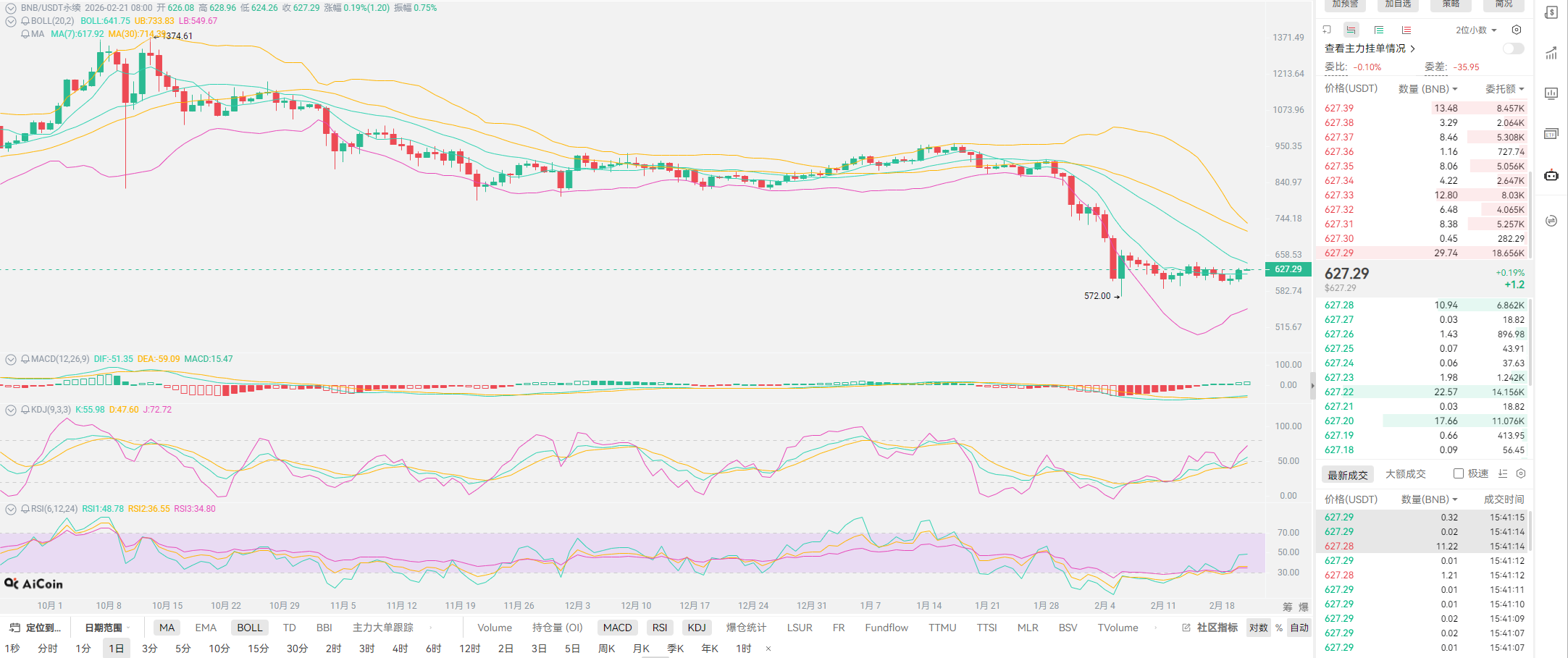Open the 日期范围 date range dropdown
1568x658 pixels.
(107, 628)
